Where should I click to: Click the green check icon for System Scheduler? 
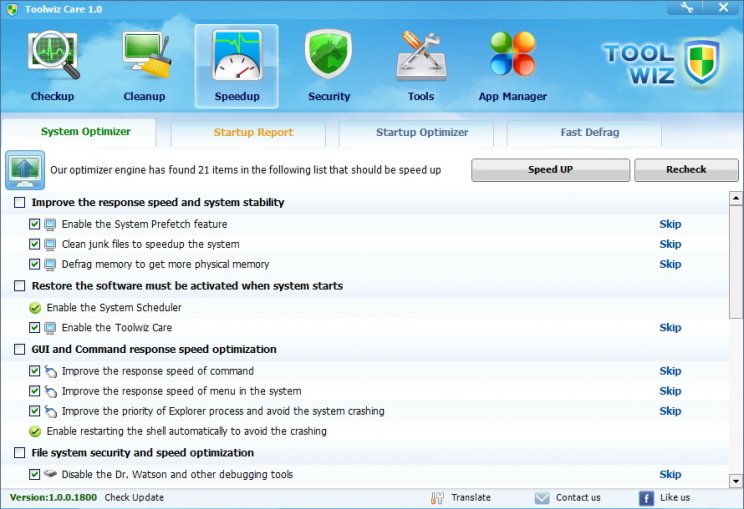(x=35, y=308)
